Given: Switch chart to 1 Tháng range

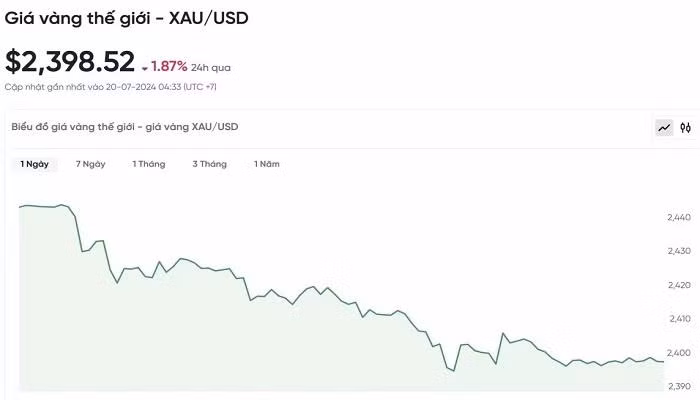Looking at the screenshot, I should pos(149,164).
